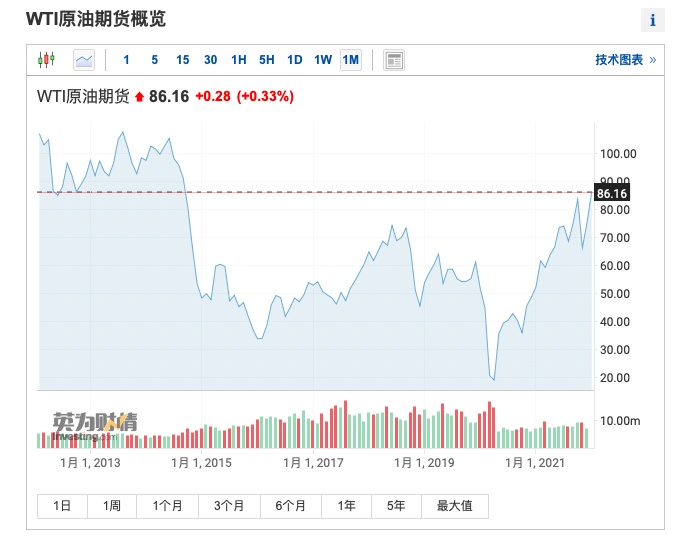
Task: Switch to area chart type
Action: click(84, 60)
